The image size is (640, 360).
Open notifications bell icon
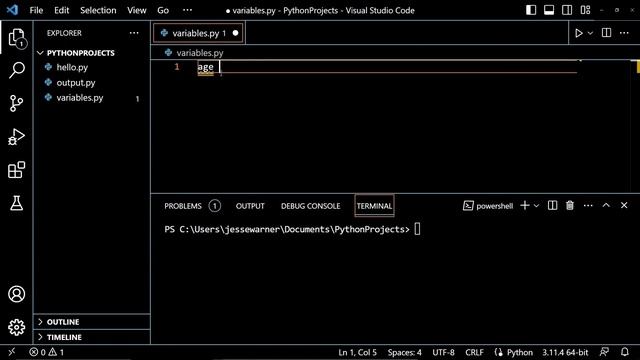(x=624, y=352)
